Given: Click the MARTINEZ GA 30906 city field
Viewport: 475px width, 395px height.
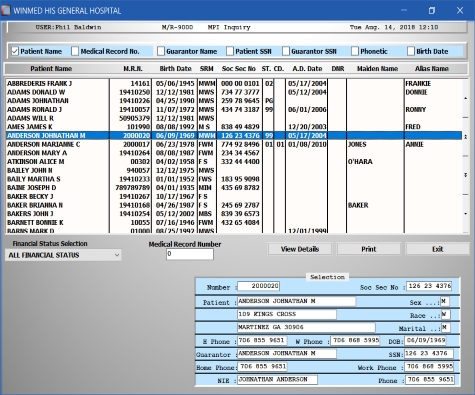Looking at the screenshot, I should (x=306, y=327).
